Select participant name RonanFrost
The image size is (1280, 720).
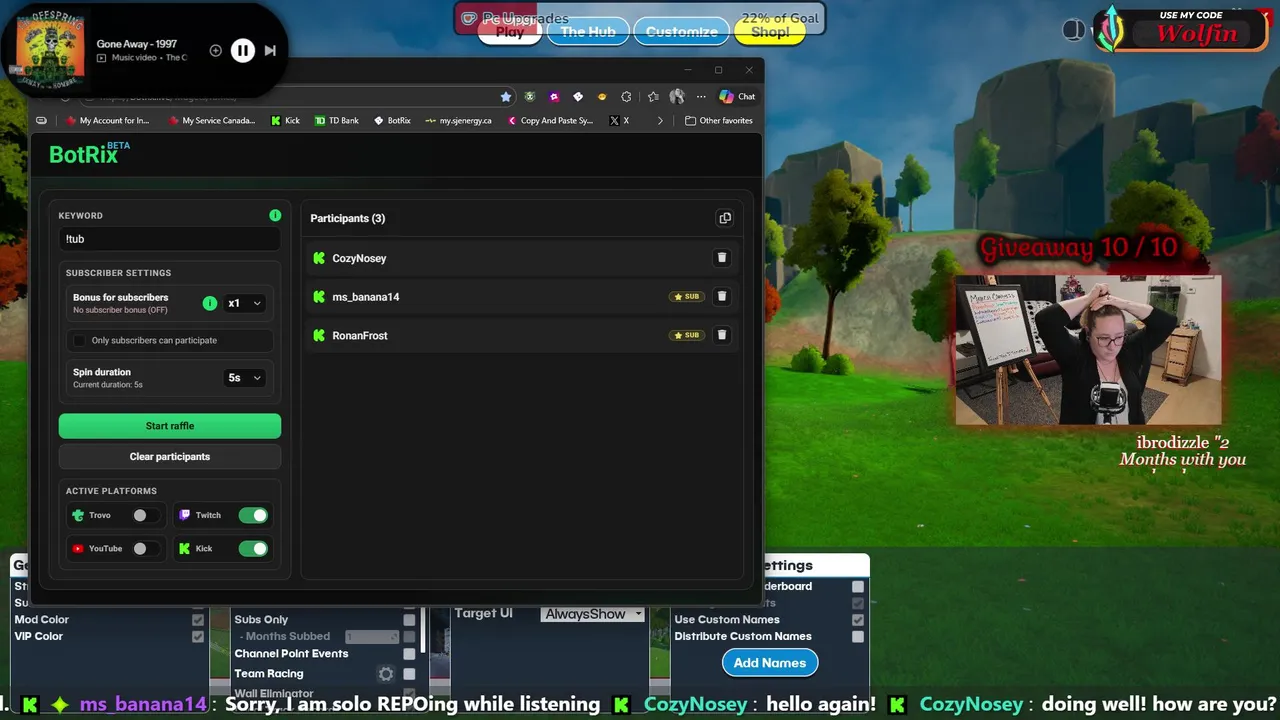[360, 336]
